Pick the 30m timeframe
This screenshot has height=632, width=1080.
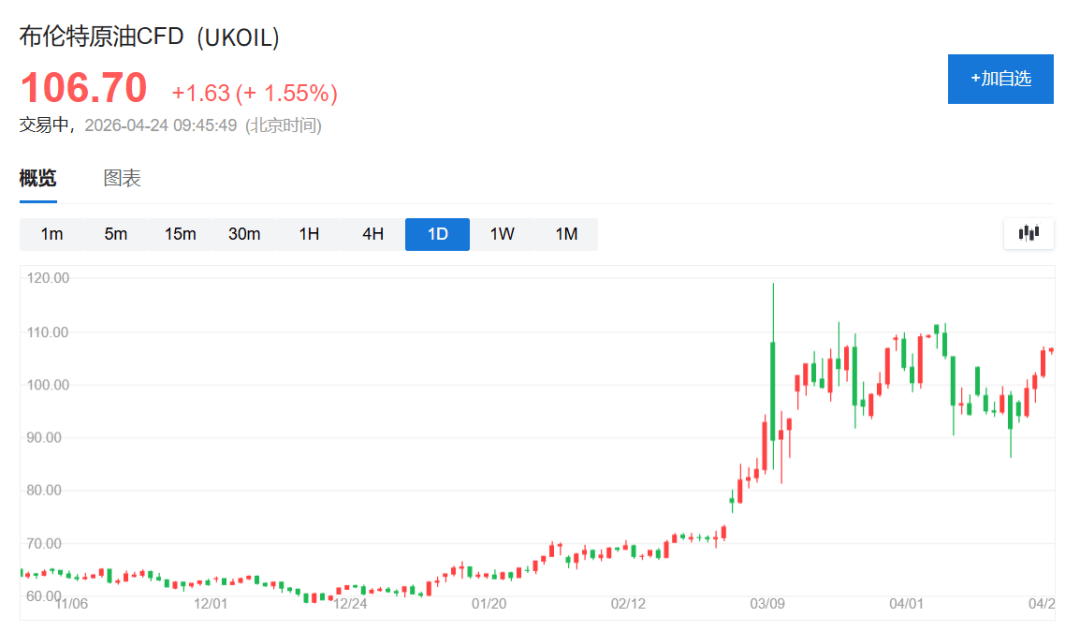[244, 234]
